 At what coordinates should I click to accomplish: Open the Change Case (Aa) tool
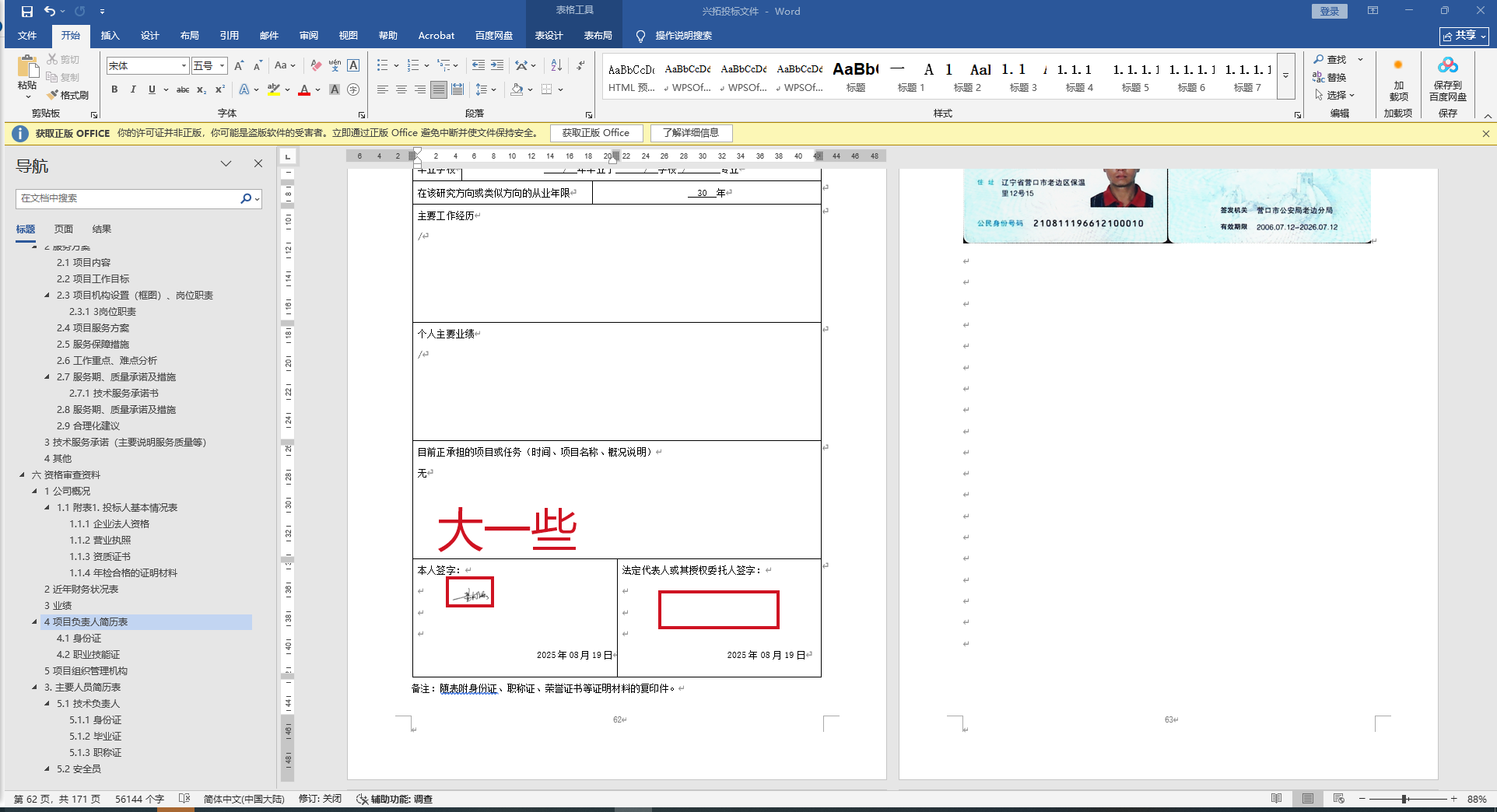click(285, 66)
